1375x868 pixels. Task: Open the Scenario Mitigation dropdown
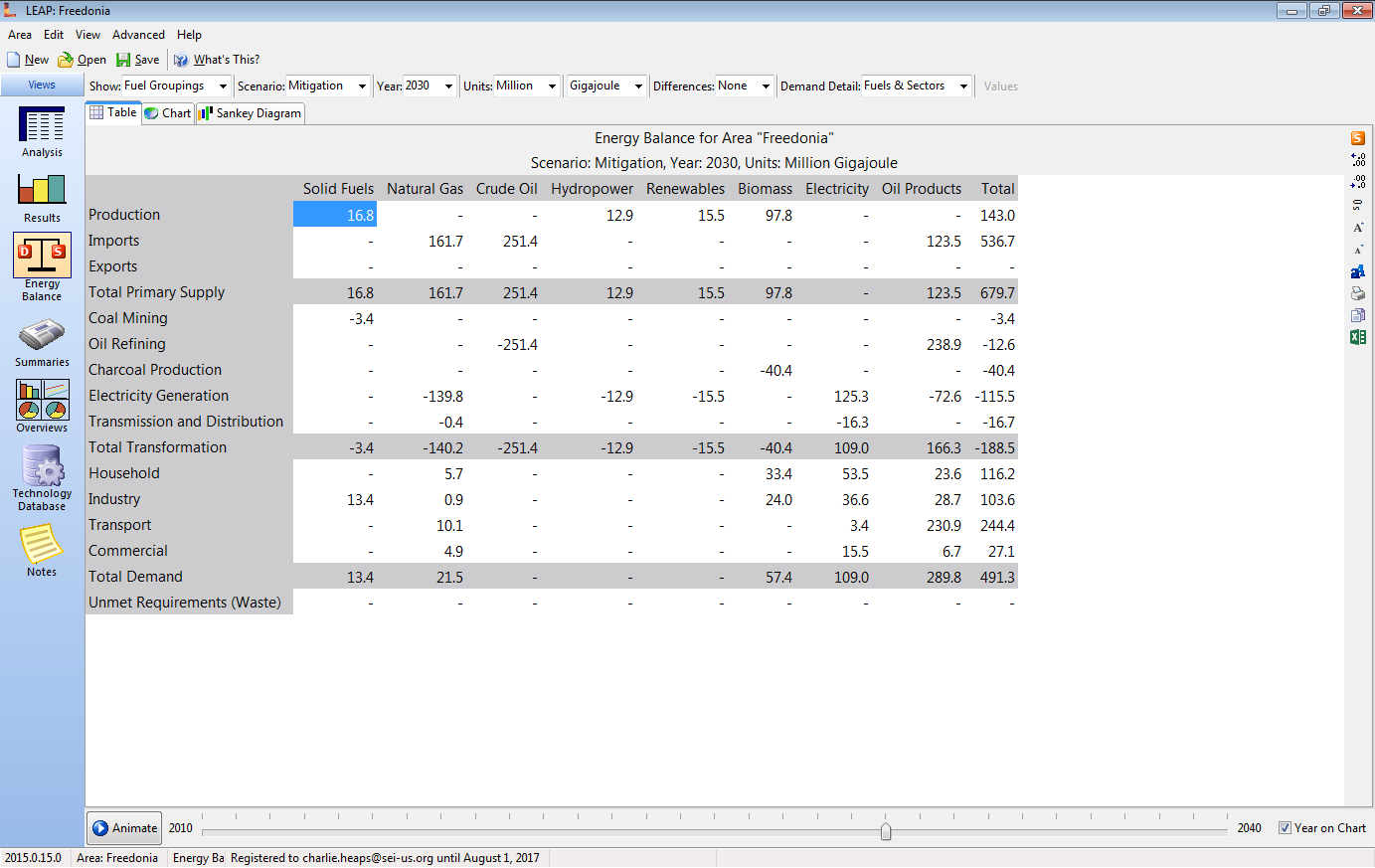click(x=362, y=87)
